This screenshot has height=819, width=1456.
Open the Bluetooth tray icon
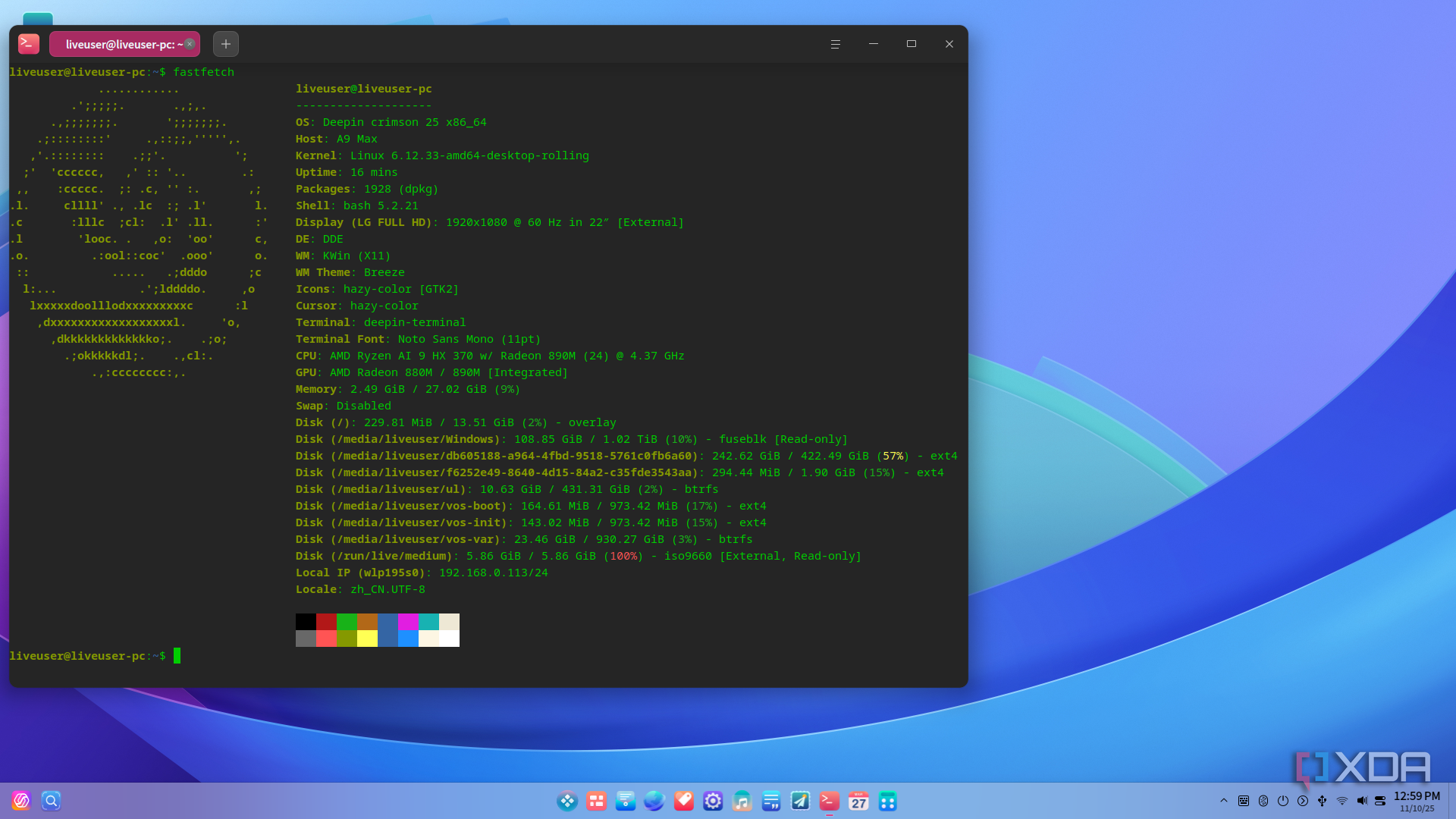(1263, 801)
